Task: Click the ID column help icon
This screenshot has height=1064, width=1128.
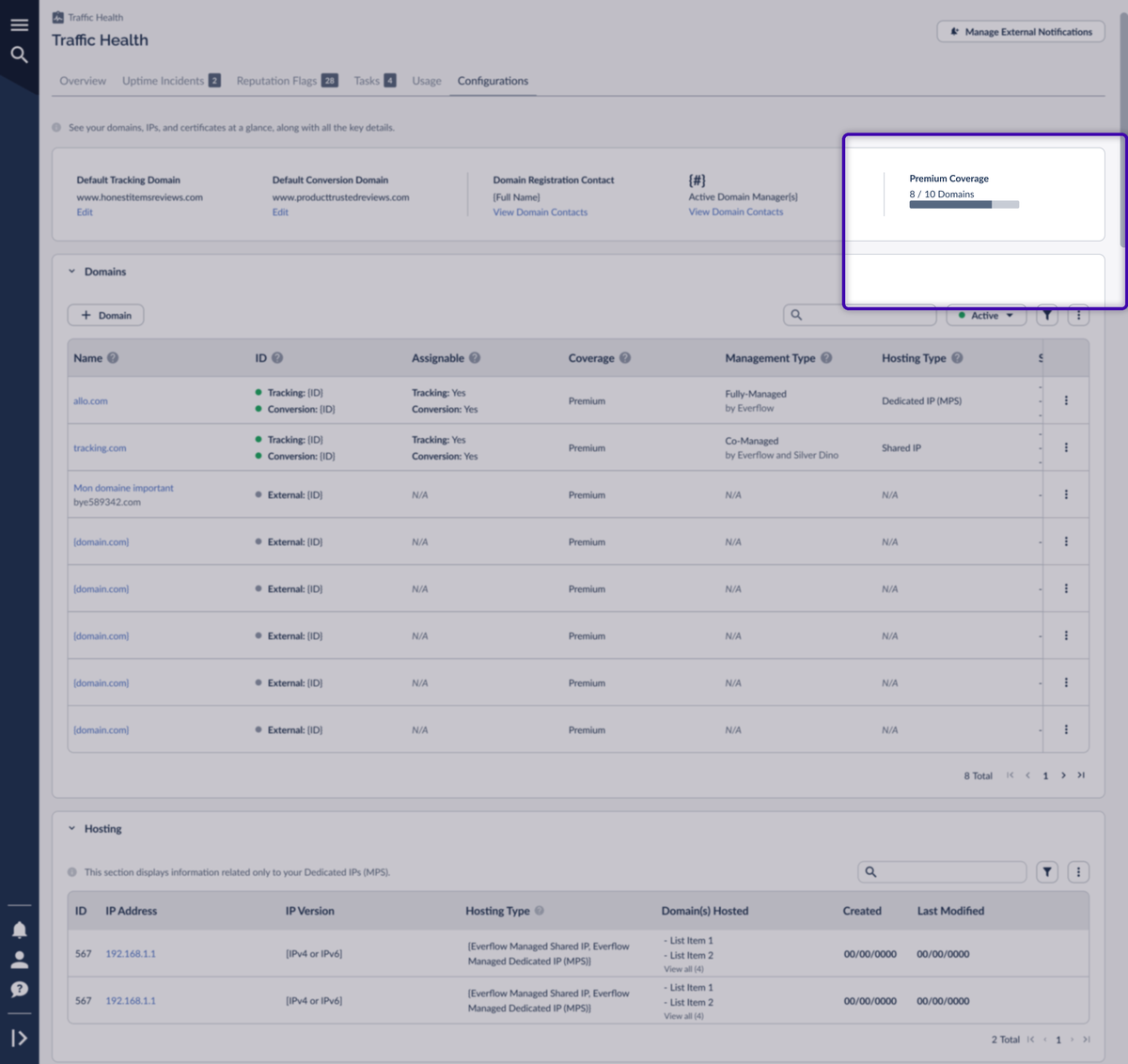Action: (x=277, y=358)
